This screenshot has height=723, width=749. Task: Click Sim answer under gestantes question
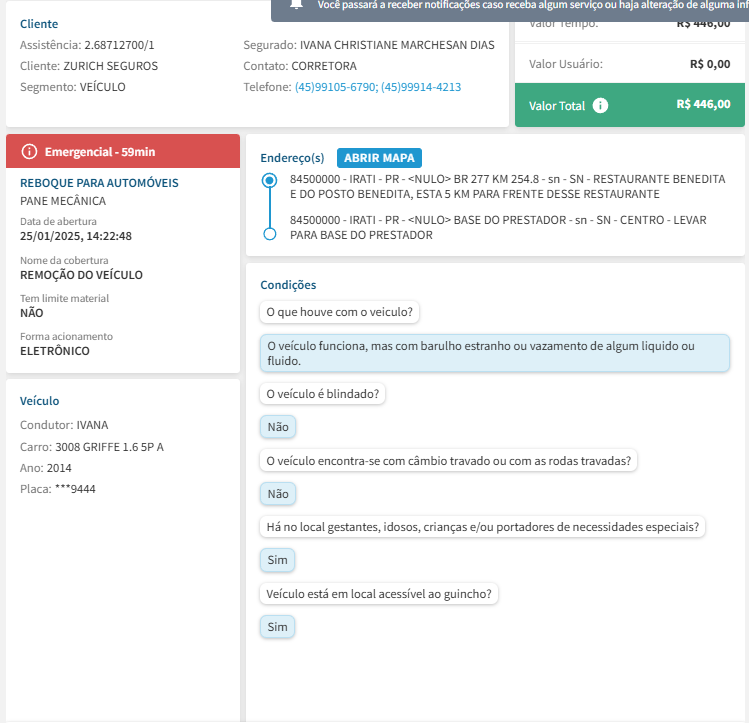click(x=278, y=560)
